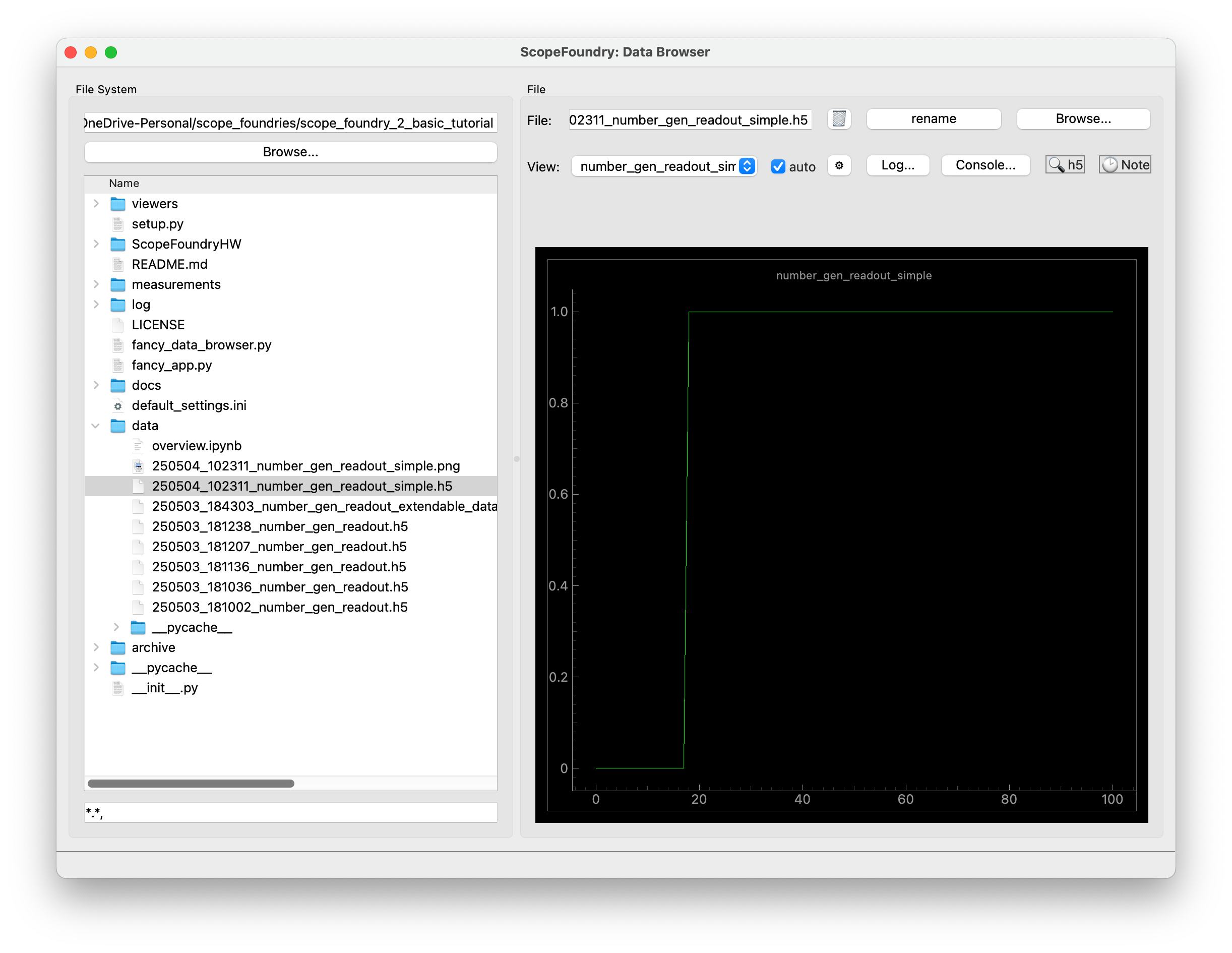Click the file filter field showing *.*,
1232x953 pixels.
[x=290, y=812]
